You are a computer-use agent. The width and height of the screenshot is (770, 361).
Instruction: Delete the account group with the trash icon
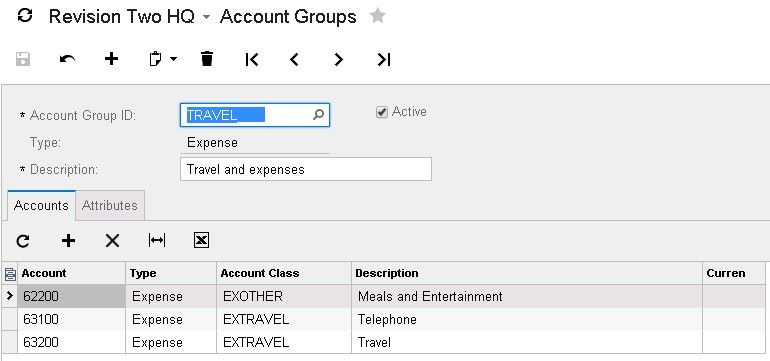(x=207, y=59)
